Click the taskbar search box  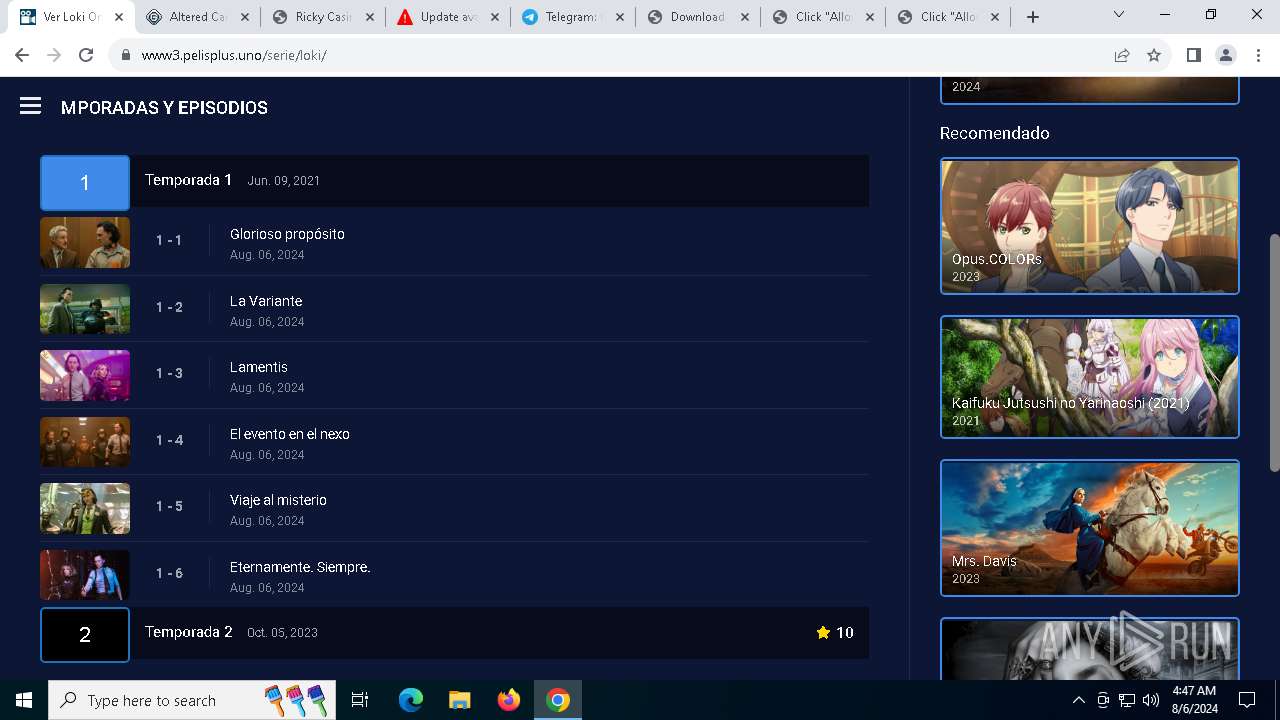[x=190, y=700]
